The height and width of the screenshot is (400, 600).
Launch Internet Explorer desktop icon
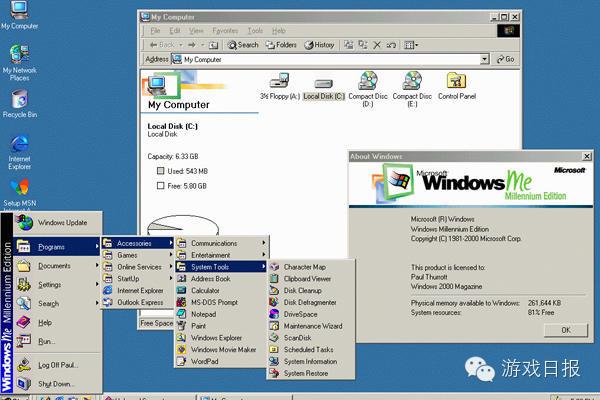pyautogui.click(x=20, y=153)
